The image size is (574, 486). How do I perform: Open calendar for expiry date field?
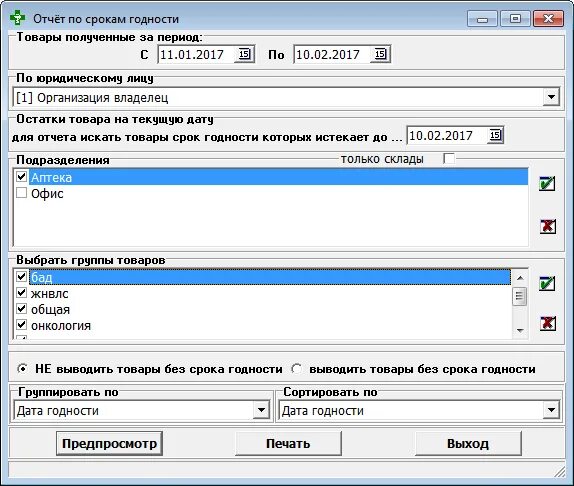coord(495,135)
